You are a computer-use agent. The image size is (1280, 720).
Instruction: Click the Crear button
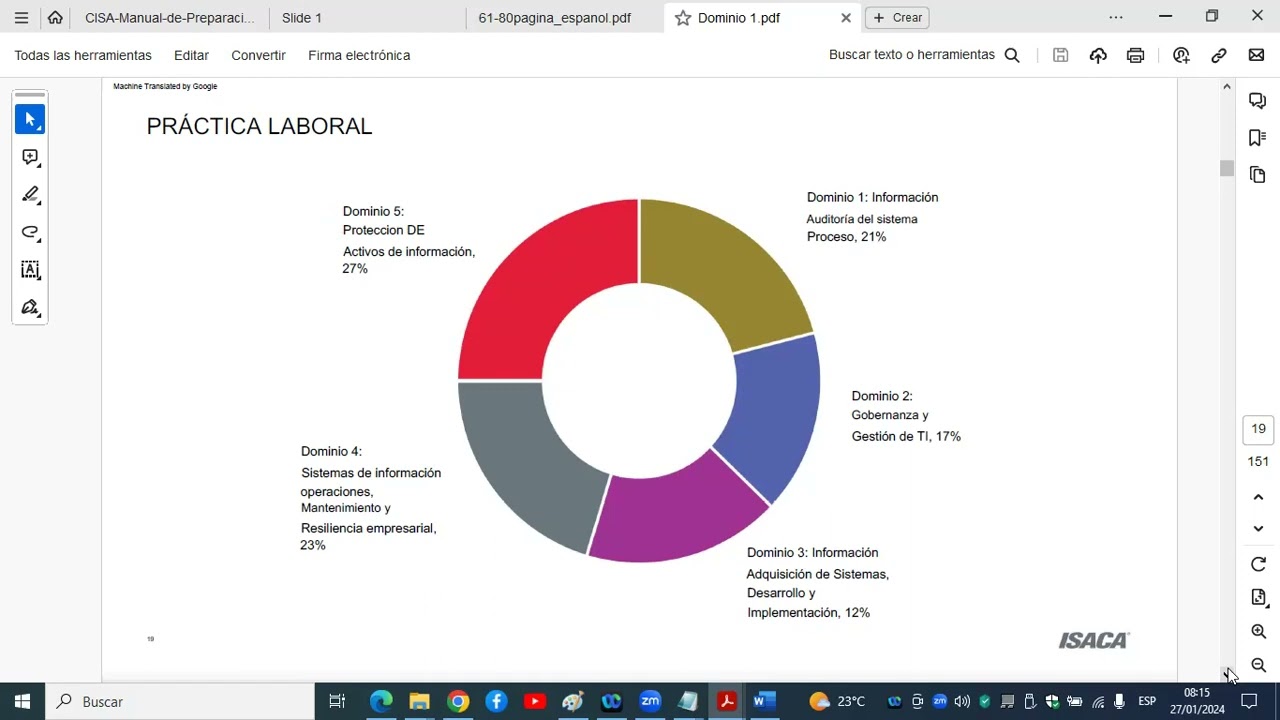tap(897, 18)
